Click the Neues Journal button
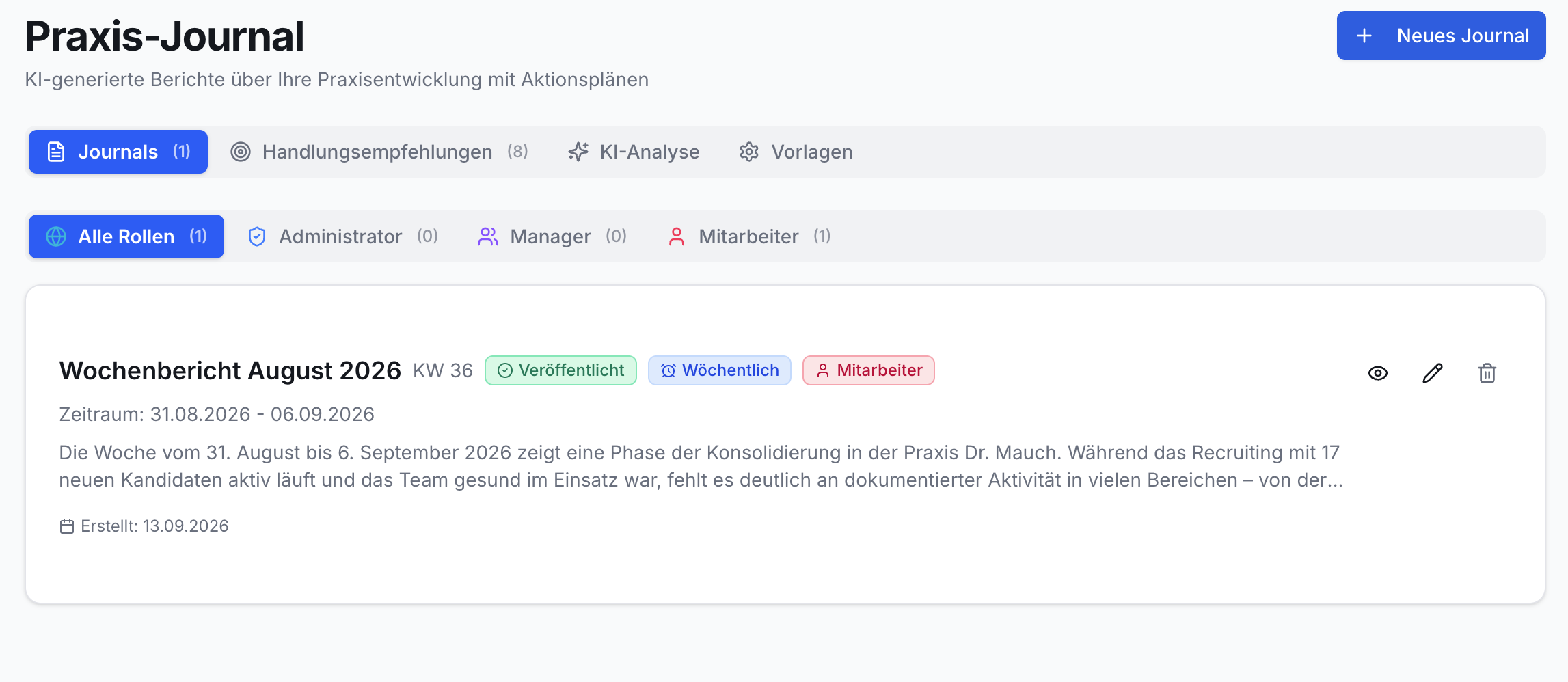1568x682 pixels. point(1441,36)
